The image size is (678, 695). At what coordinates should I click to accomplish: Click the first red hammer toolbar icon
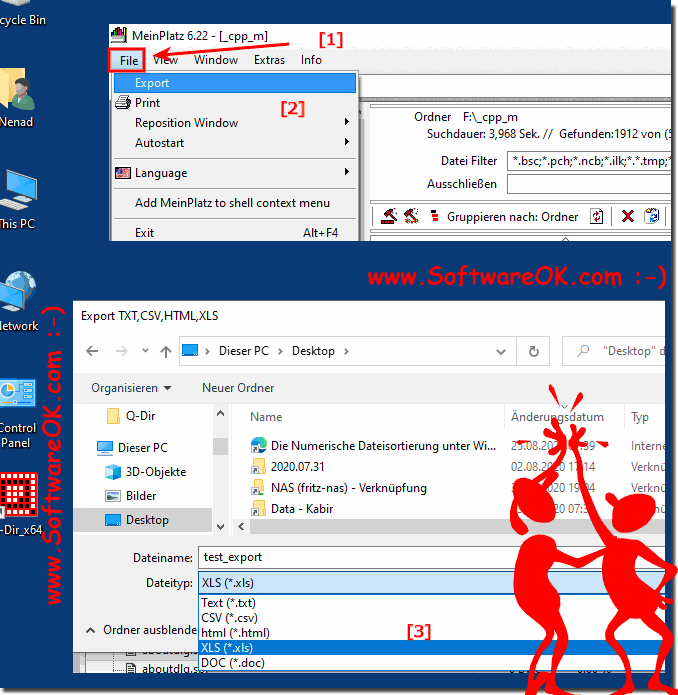tap(389, 216)
